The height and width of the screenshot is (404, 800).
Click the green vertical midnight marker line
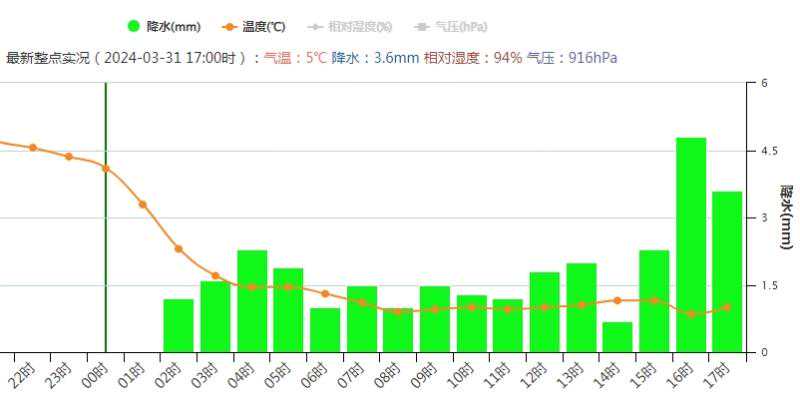tap(106, 250)
